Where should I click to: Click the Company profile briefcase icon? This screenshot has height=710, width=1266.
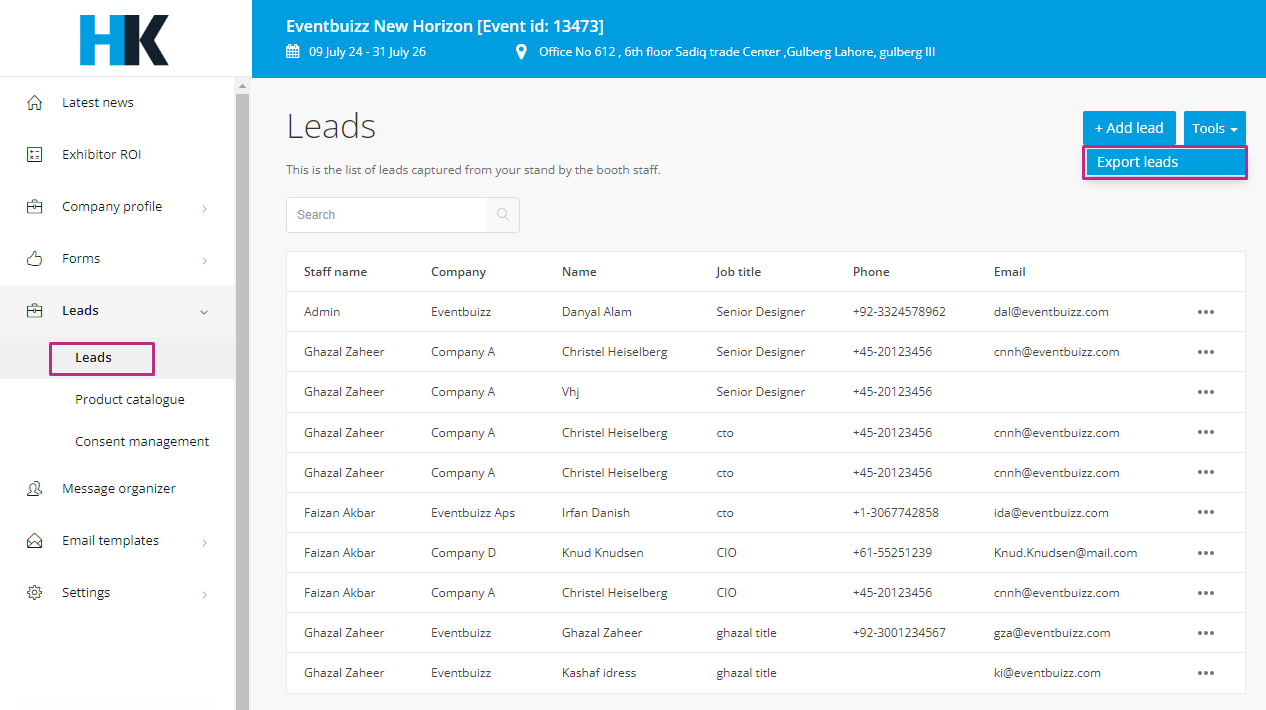pos(35,207)
